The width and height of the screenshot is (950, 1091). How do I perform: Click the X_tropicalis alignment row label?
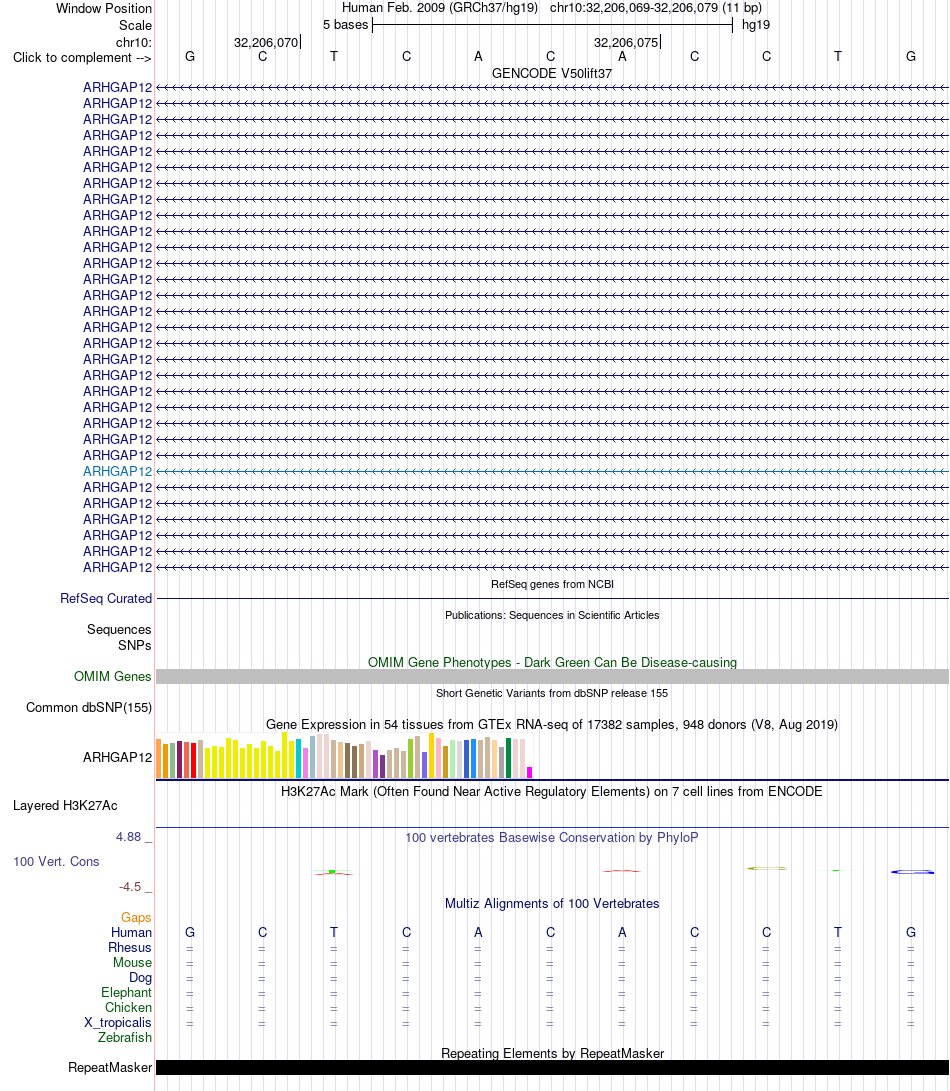click(118, 1023)
